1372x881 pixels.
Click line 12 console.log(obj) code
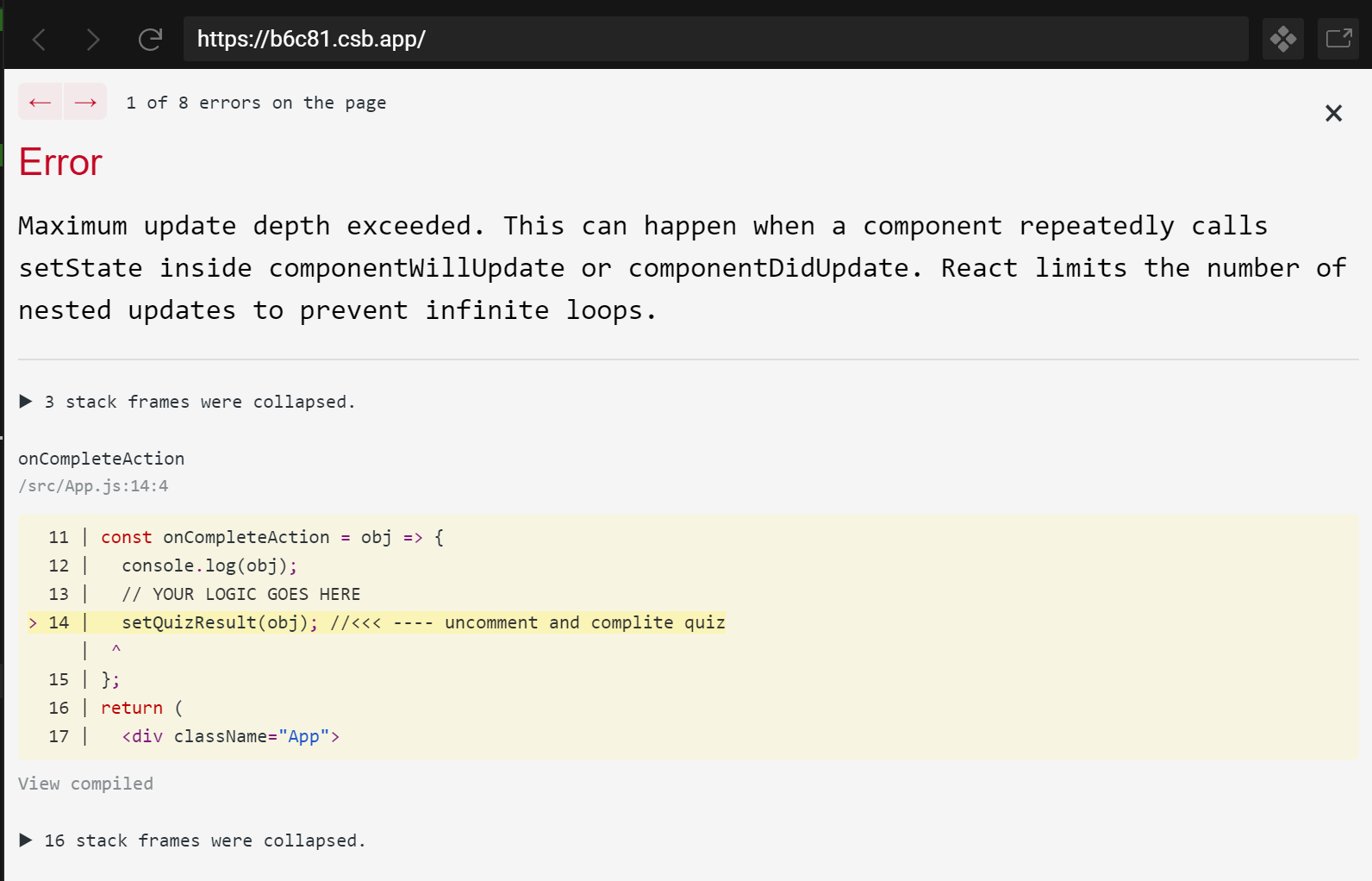pos(209,565)
